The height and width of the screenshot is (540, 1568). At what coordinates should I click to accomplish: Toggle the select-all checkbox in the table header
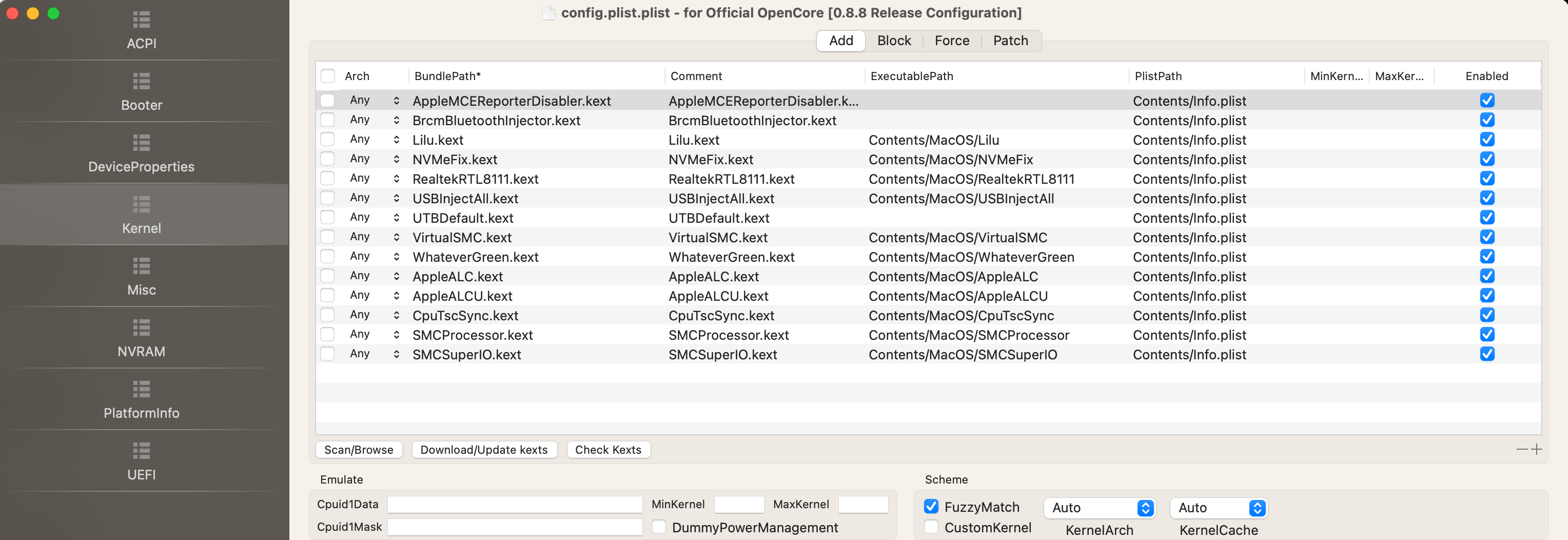[327, 76]
